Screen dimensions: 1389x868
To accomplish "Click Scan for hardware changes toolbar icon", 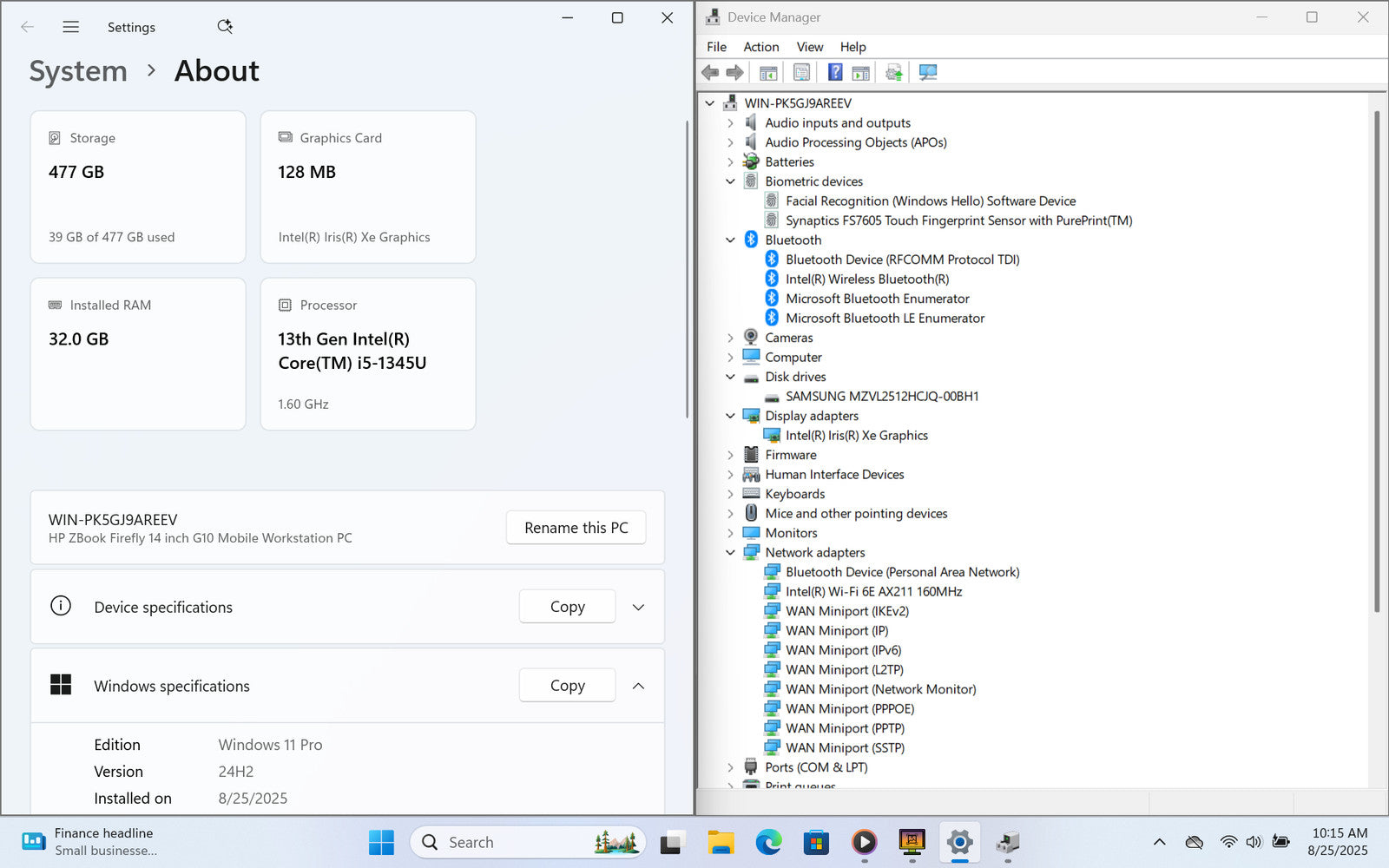I will 928,73.
